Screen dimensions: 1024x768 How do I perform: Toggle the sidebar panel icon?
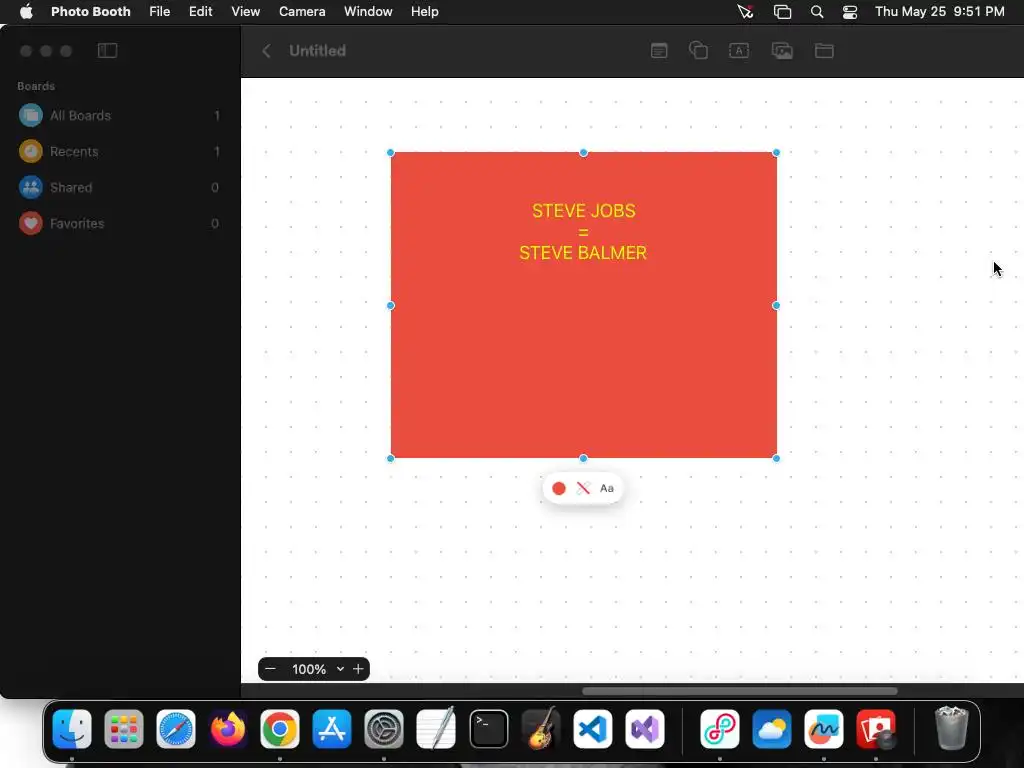[x=107, y=51]
